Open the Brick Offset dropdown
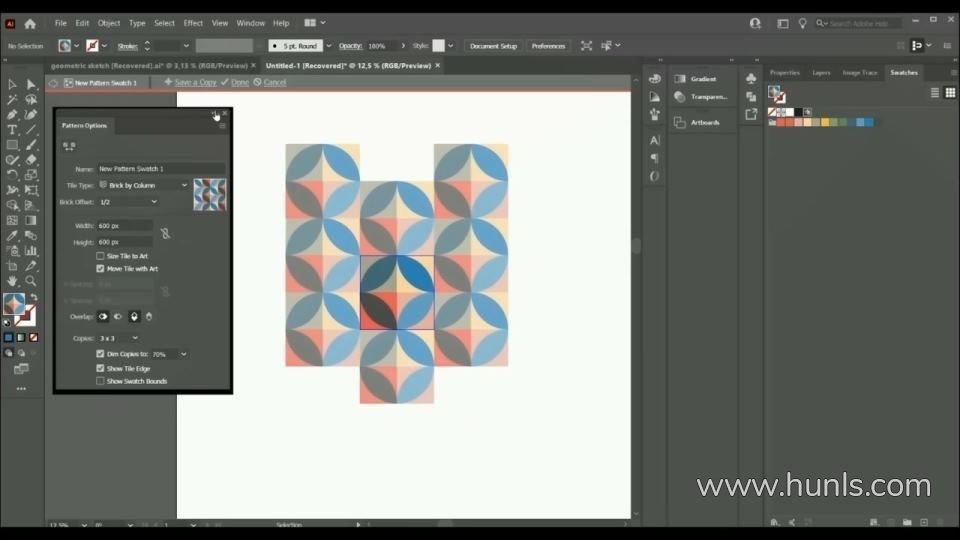The height and width of the screenshot is (540, 960). click(128, 202)
